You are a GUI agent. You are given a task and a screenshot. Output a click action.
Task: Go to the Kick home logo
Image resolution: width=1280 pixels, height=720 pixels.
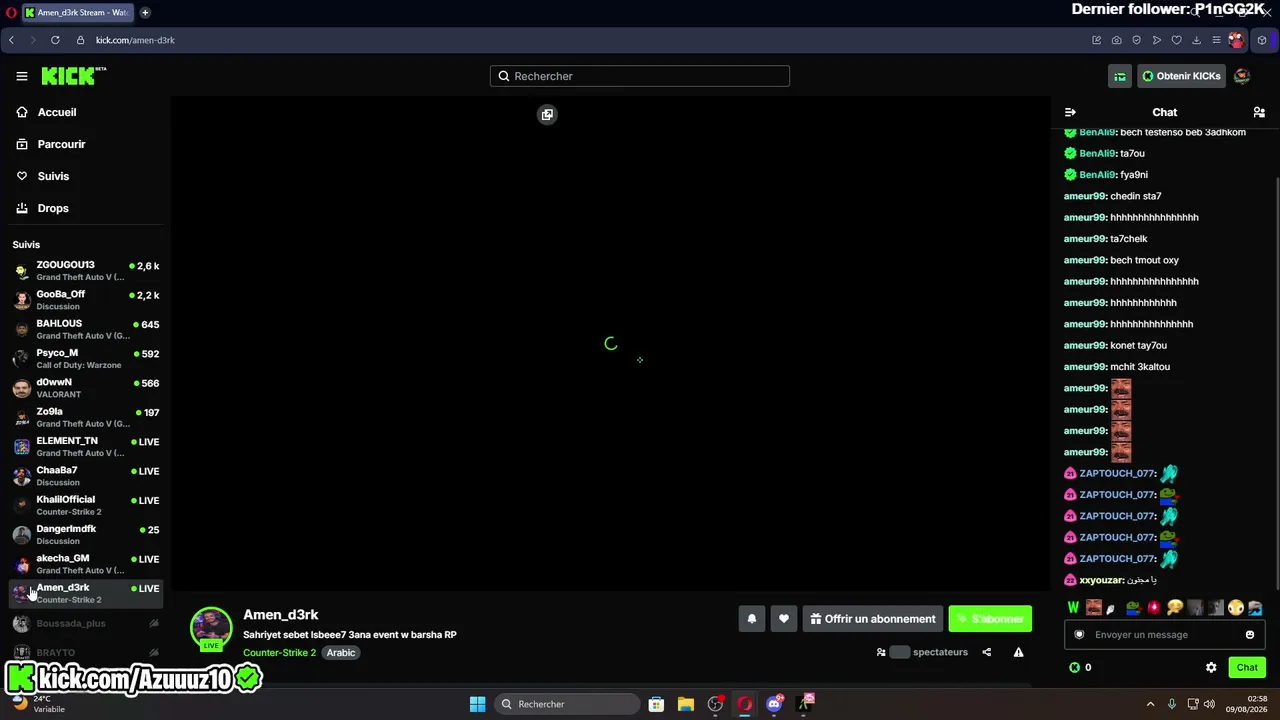73,76
